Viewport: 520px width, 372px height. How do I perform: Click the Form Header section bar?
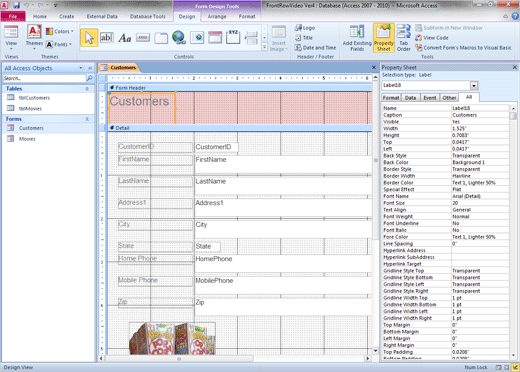click(x=240, y=88)
